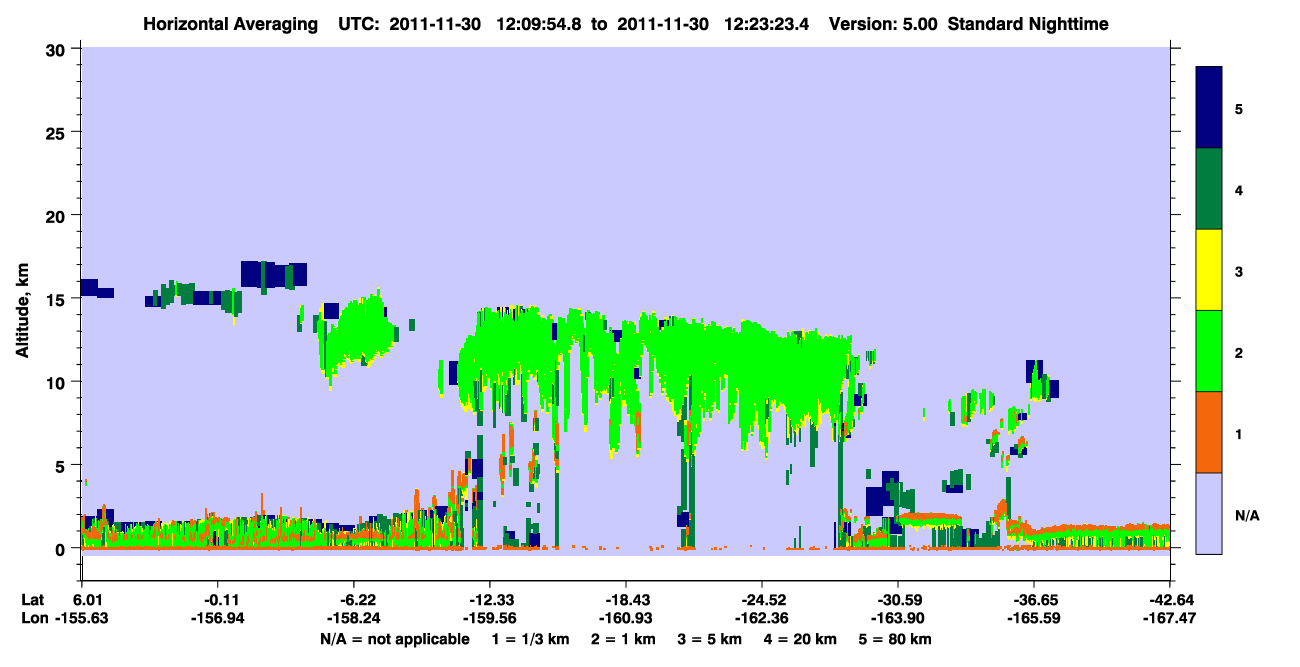Viewport: 1300px width, 667px height.
Task: Click the yellow level 3 legend swatch
Action: tap(1209, 270)
